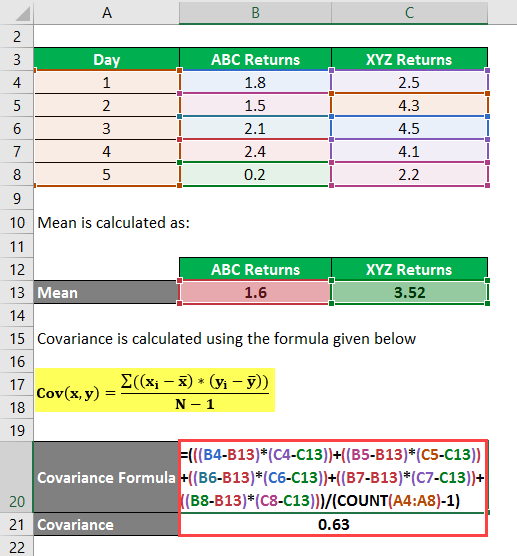Select the 'Covariance Formula' label cell

106,477
